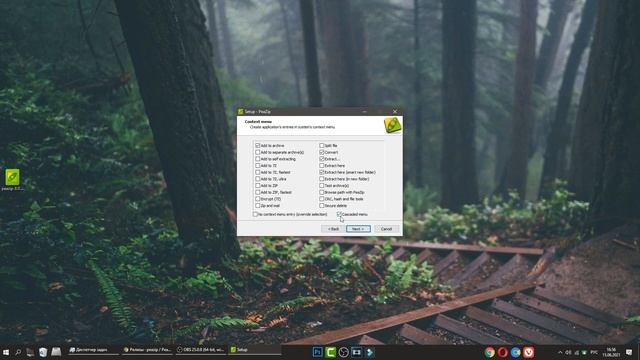The height and width of the screenshot is (360, 640).
Task: Open the taskbar clock and date
Action: click(611, 352)
